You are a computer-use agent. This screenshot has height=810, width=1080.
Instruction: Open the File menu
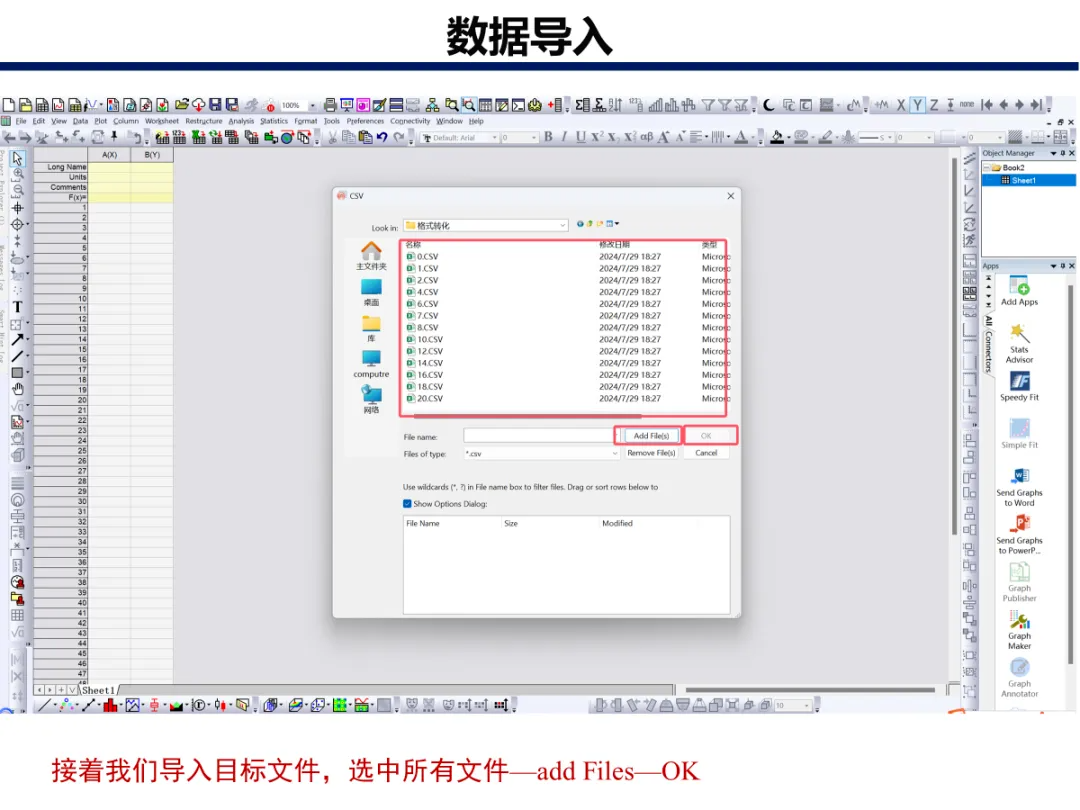[x=21, y=121]
